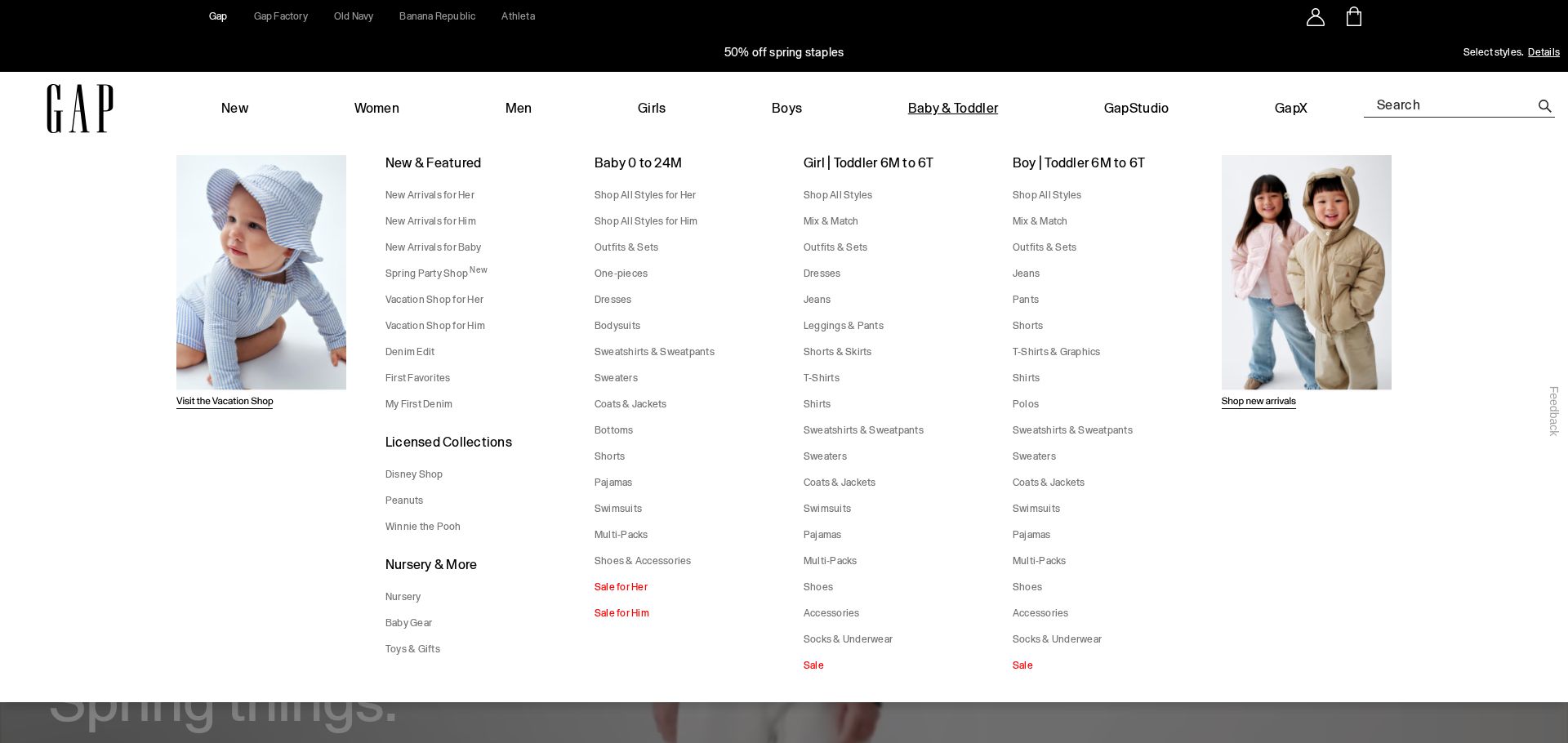1568x743 pixels.
Task: Open Polos under Boy Toddler
Action: pos(1026,404)
